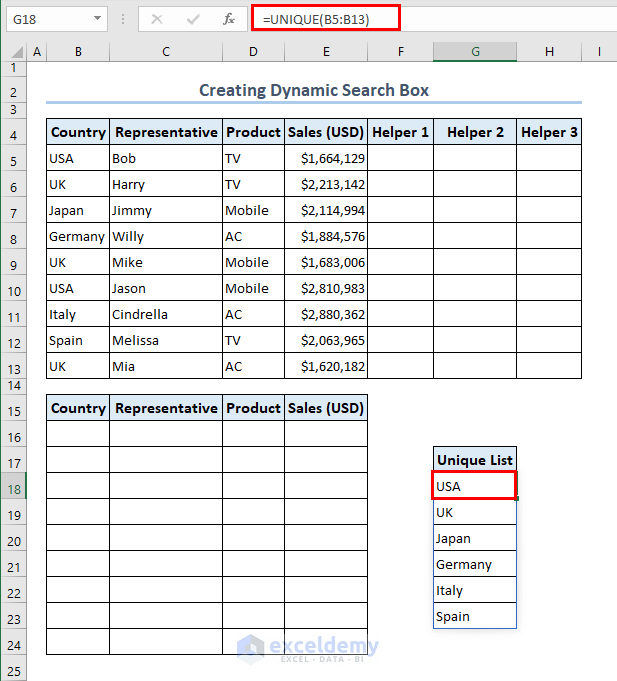Select the sales value $2,880,362

pos(326,314)
